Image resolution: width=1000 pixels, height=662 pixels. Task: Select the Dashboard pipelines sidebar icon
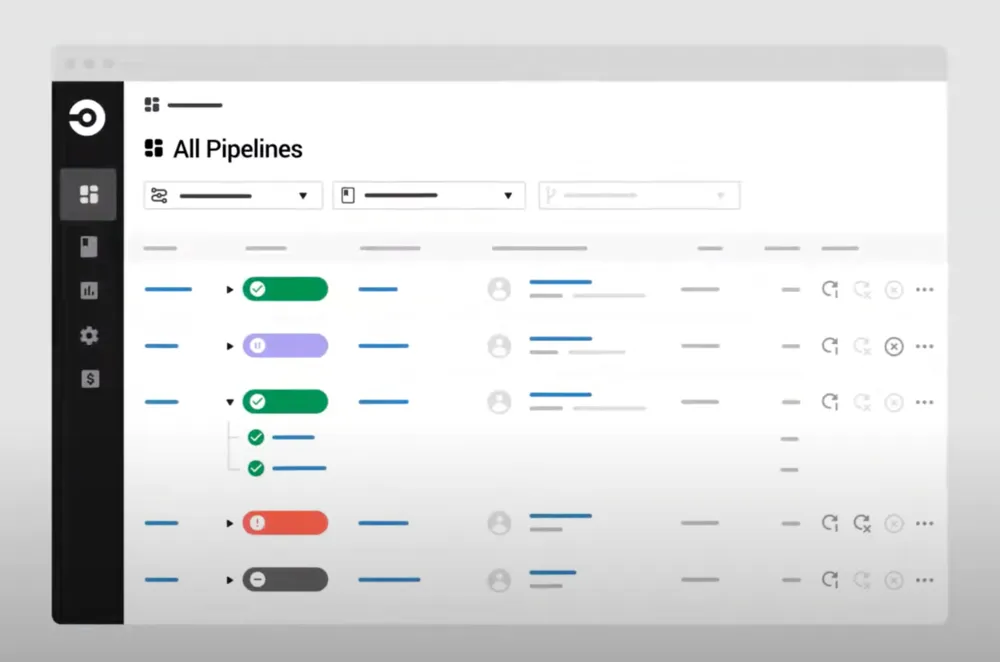tap(89, 194)
